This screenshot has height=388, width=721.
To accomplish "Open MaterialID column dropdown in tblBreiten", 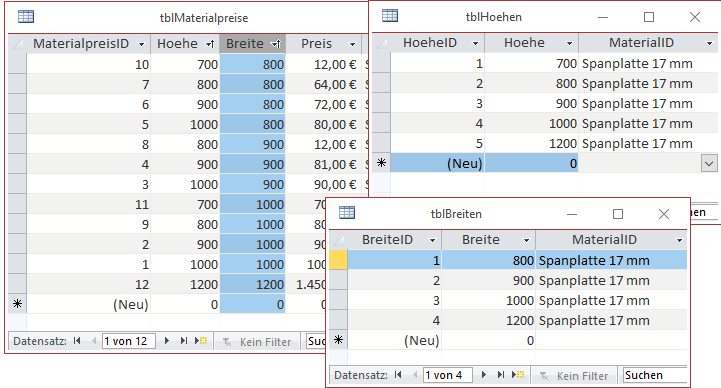I will click(679, 240).
